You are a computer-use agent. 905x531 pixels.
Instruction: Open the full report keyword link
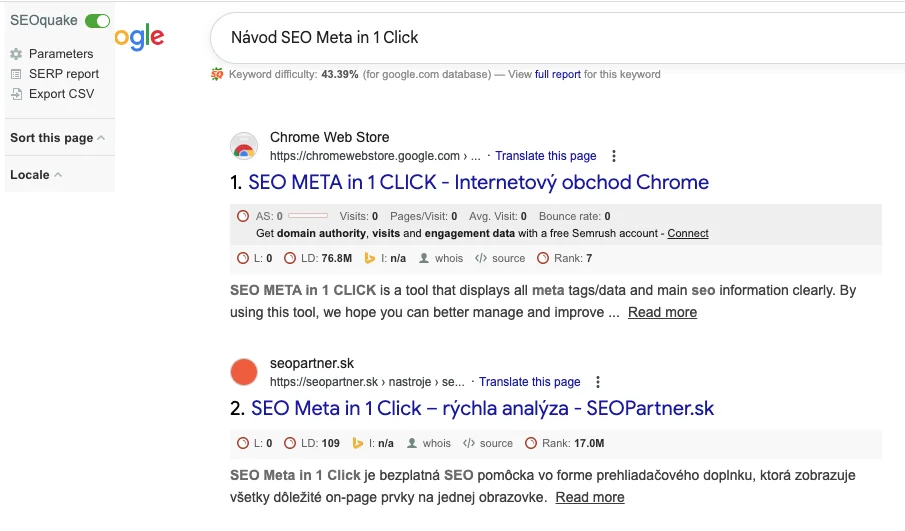tap(557, 74)
